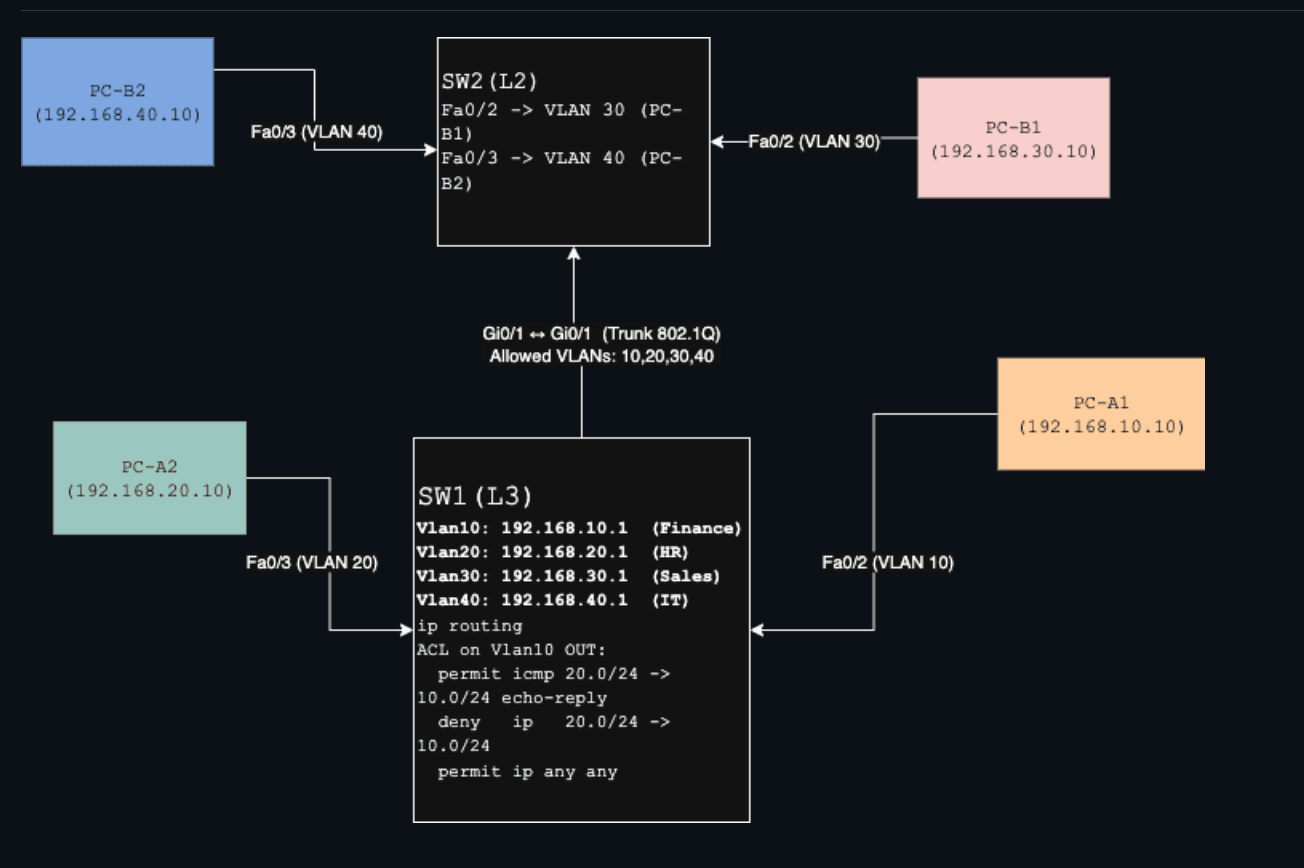Select the PC-B2 host node
This screenshot has height=868, width=1304.
[x=118, y=100]
